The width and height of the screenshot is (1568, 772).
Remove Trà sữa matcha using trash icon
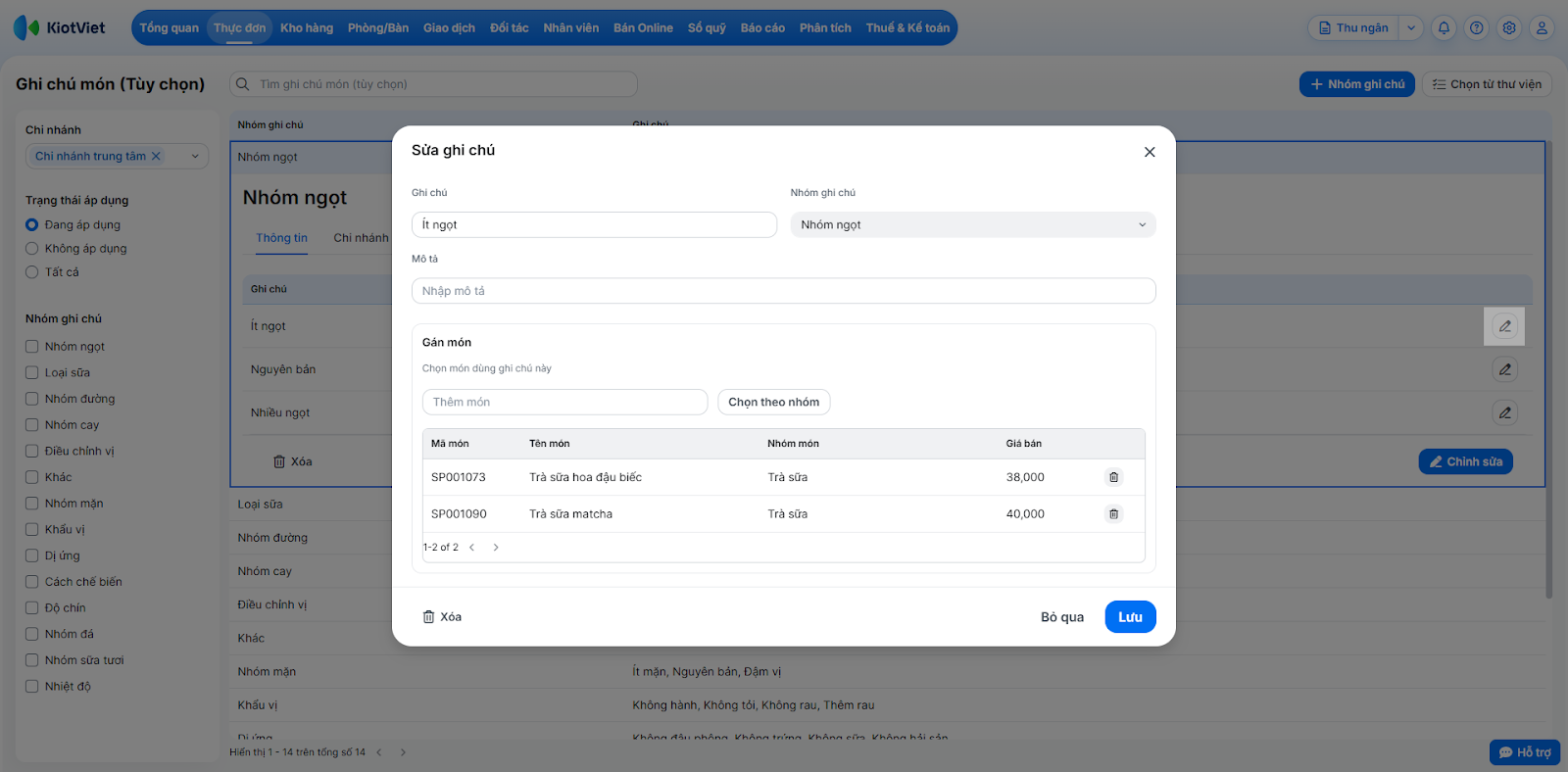[1113, 513]
